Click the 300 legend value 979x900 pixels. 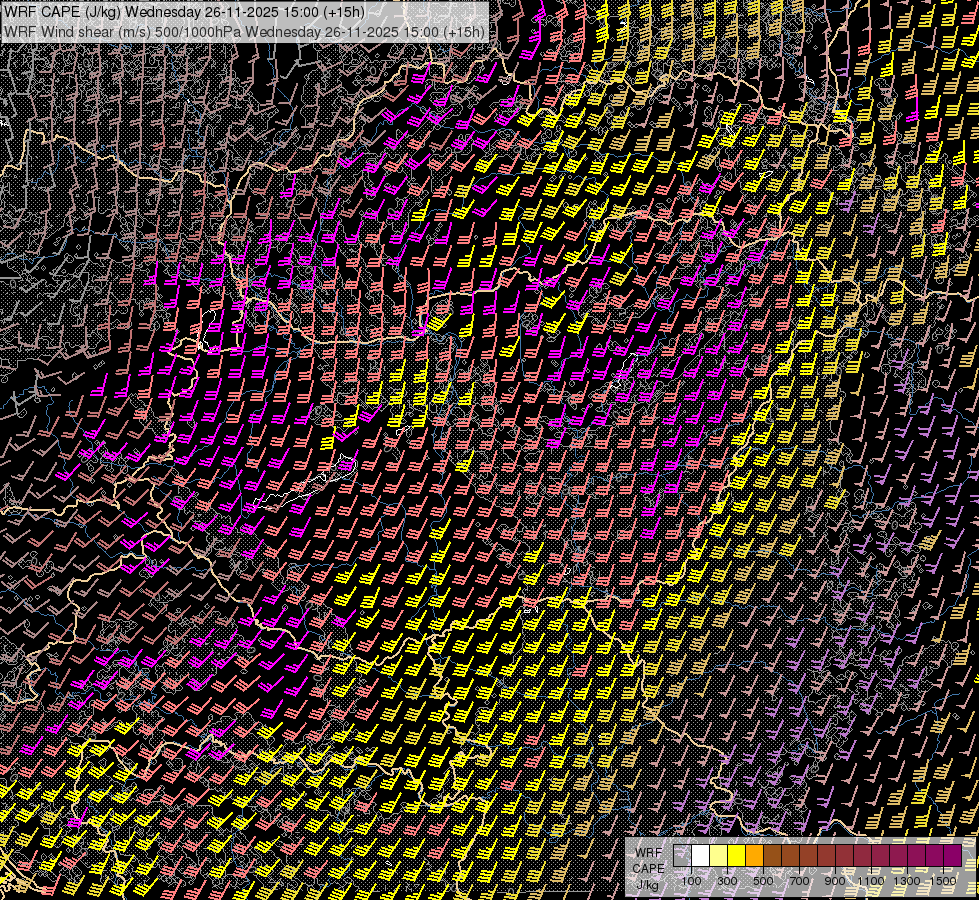727,881
